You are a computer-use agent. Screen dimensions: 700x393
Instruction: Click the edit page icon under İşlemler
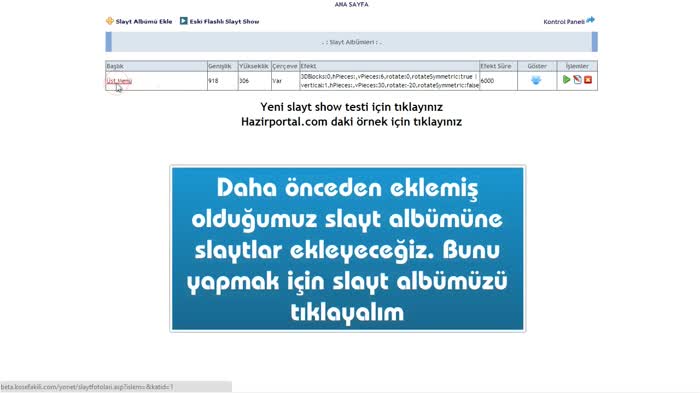pyautogui.click(x=577, y=79)
